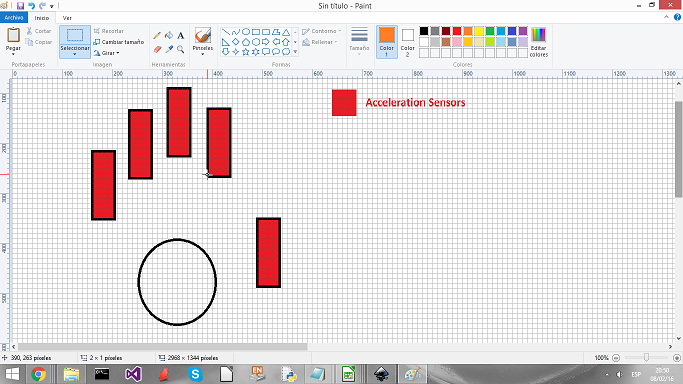Expand the full shapes gallery
The height and width of the screenshot is (384, 683).
295,52
